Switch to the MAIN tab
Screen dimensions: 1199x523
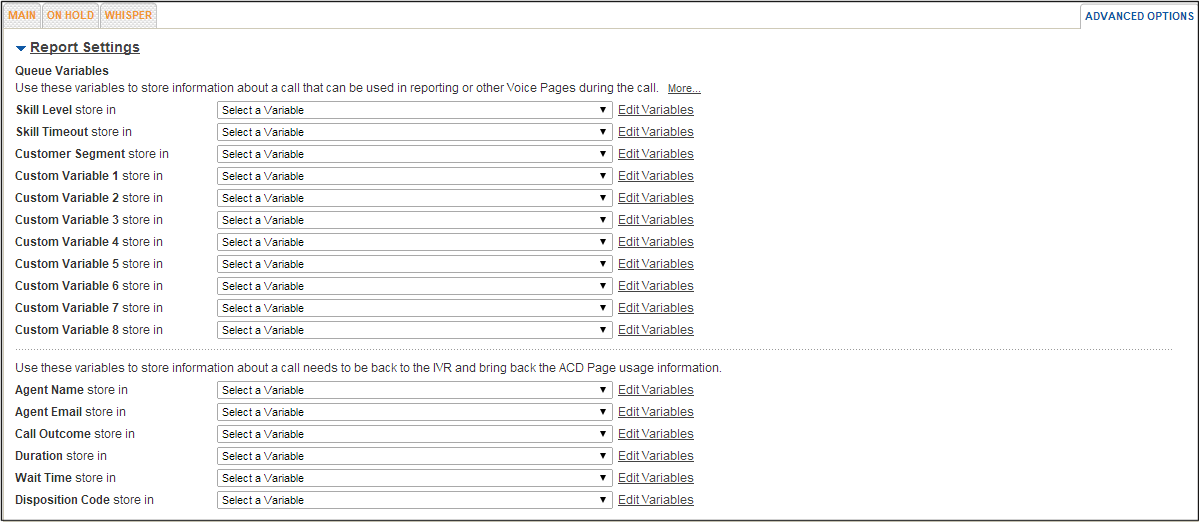coord(22,16)
